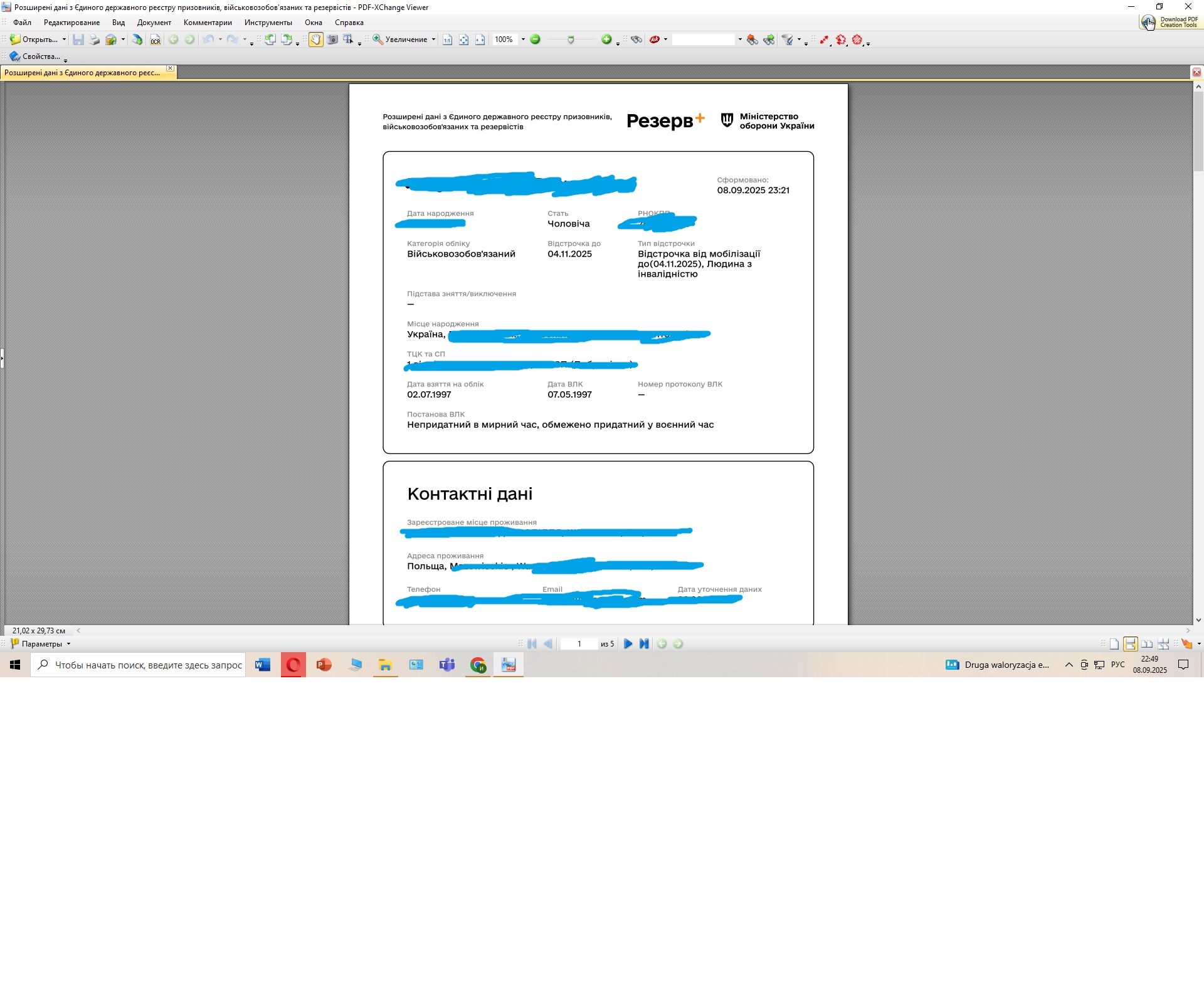Rotate the page counterclockwise
This screenshot has width=1204, height=987.
[270, 40]
